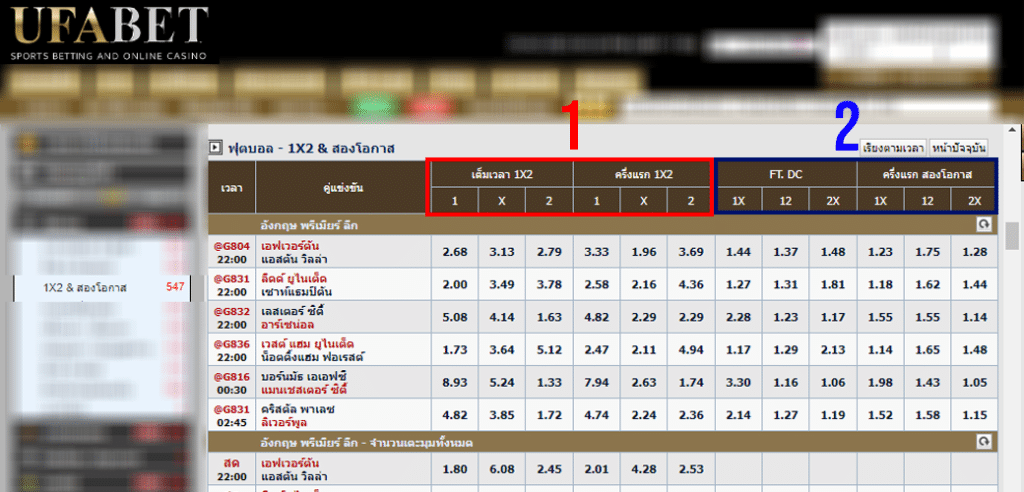Click match ID @G804
The image size is (1024, 492).
coord(231,246)
